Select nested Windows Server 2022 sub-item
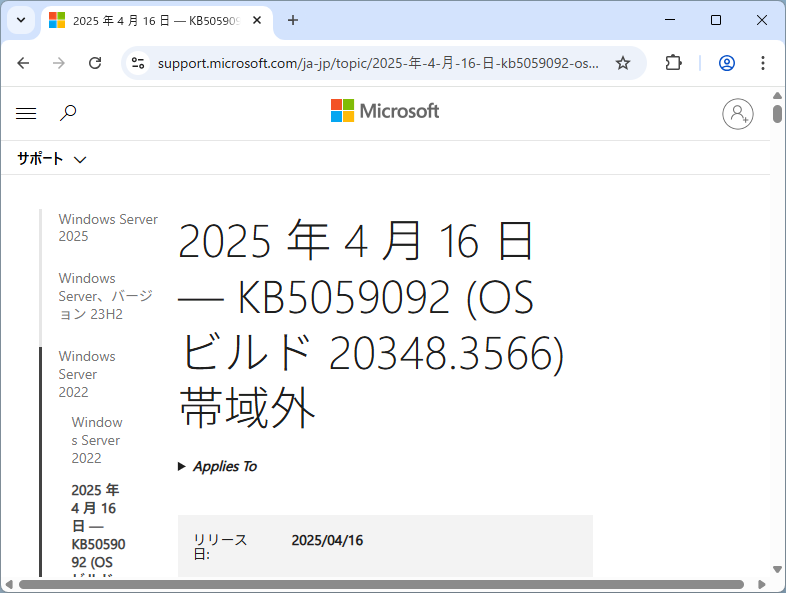The height and width of the screenshot is (593, 786). (x=97, y=440)
